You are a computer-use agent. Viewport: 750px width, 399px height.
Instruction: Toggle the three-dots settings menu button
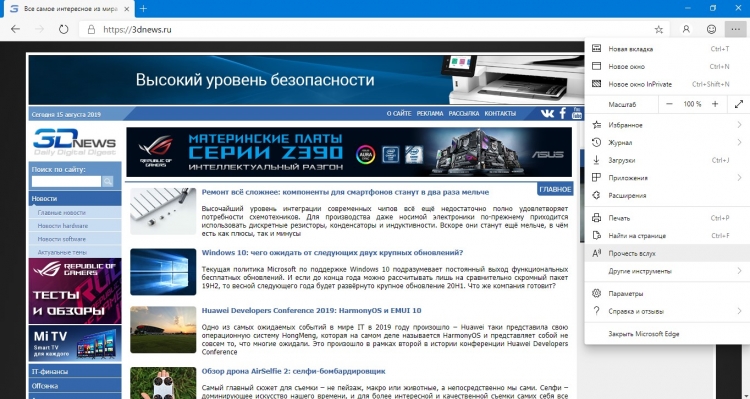coord(735,30)
